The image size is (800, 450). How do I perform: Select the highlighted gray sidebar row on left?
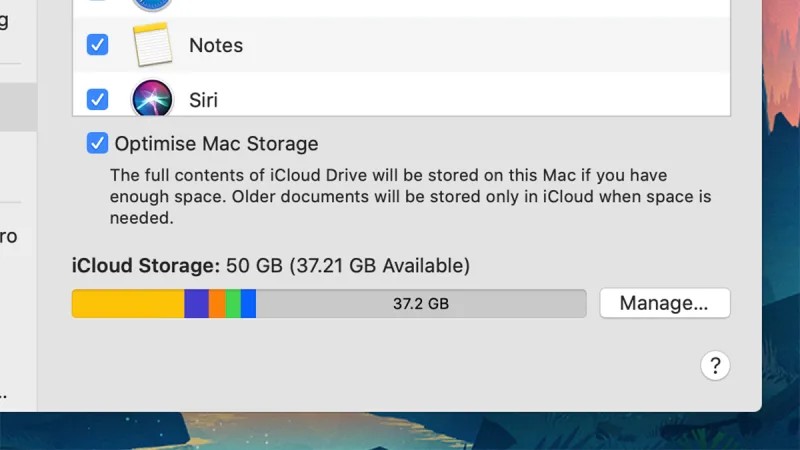click(x=18, y=107)
